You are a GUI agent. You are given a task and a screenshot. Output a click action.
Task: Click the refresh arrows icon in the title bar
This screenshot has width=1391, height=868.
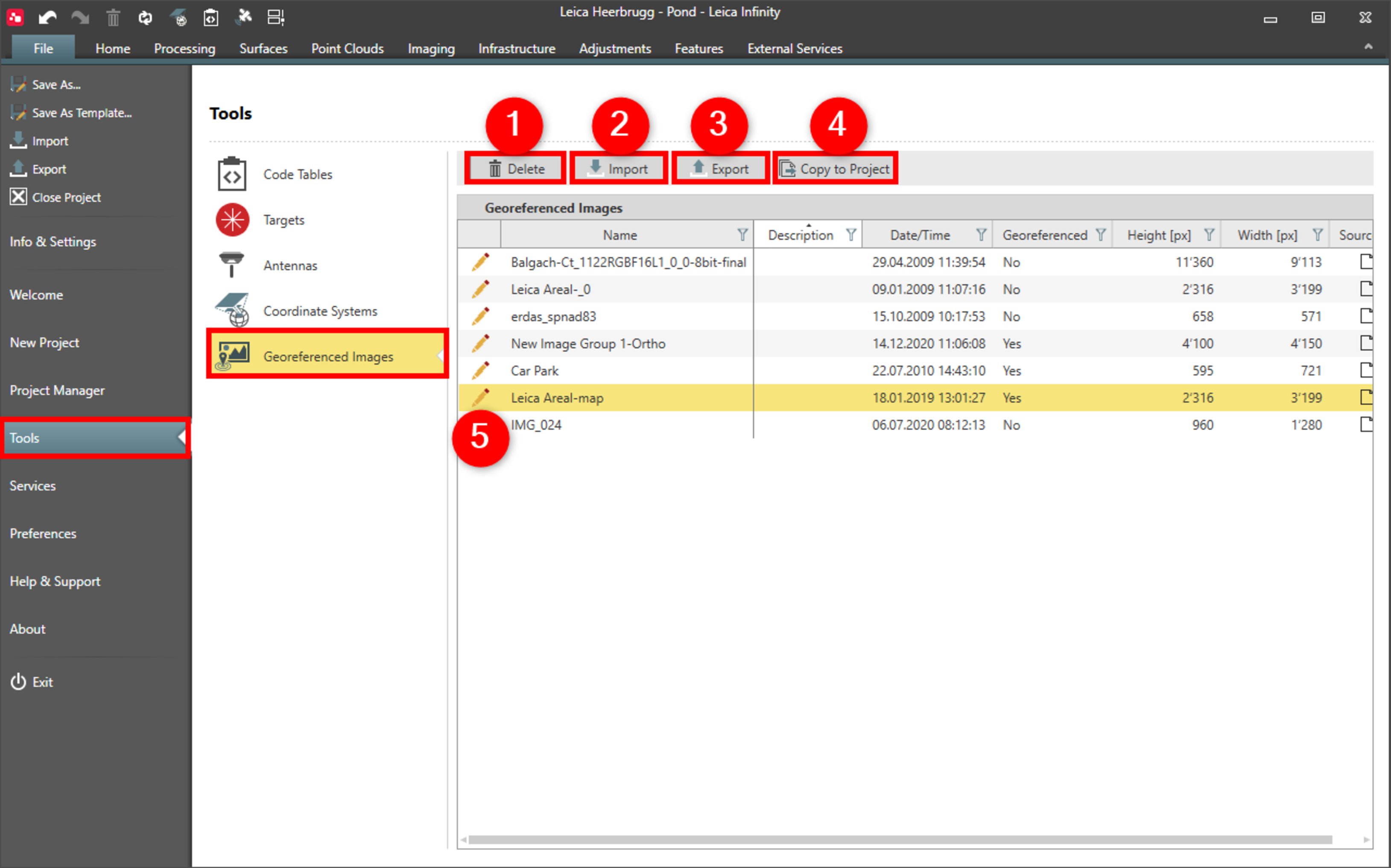pyautogui.click(x=145, y=18)
